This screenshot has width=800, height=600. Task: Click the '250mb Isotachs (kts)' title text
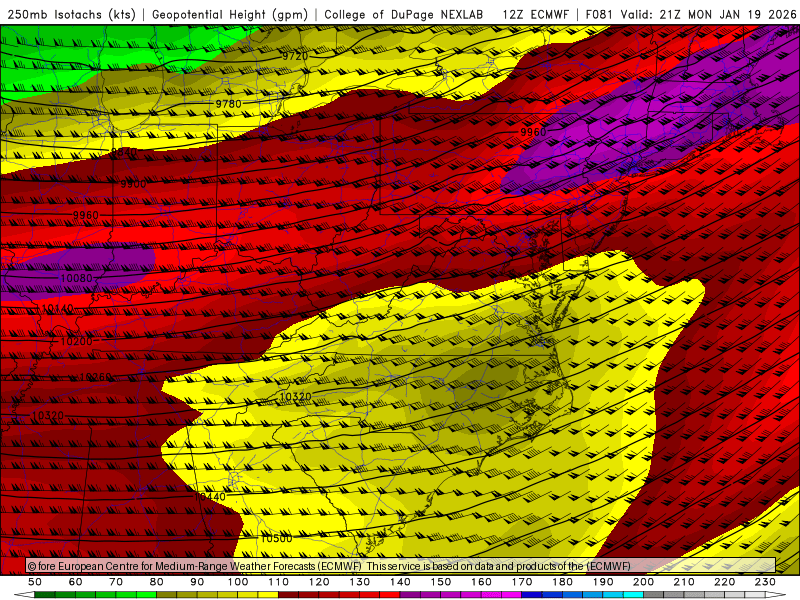71,15
